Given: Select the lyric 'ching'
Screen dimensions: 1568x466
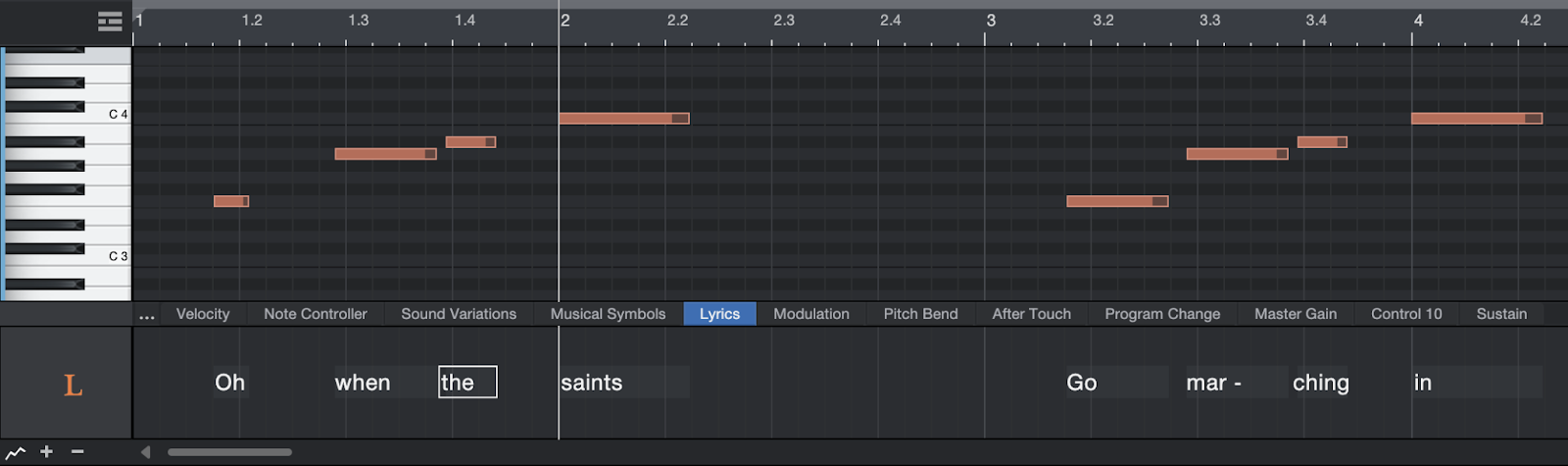Looking at the screenshot, I should pyautogui.click(x=1321, y=383).
